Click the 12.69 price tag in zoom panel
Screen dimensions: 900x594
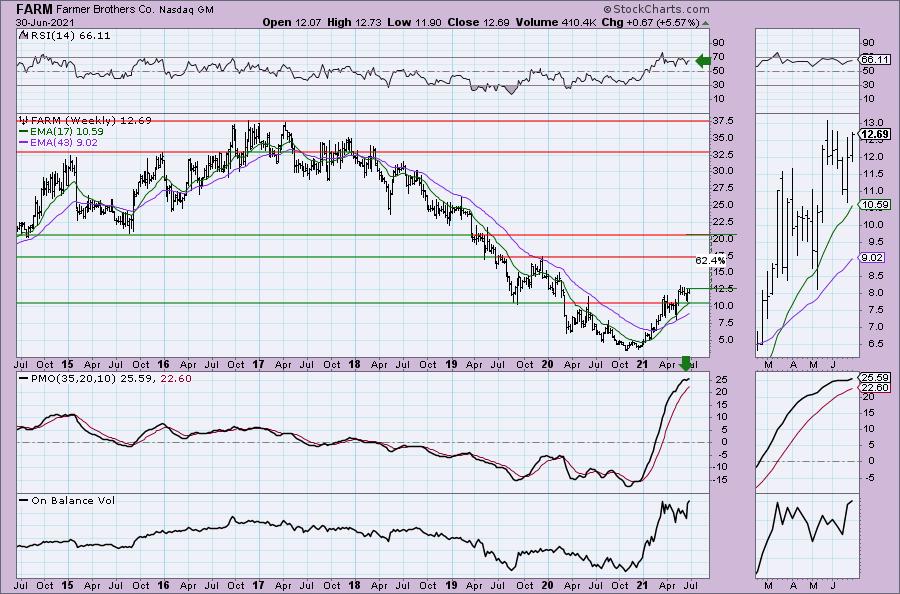point(875,134)
